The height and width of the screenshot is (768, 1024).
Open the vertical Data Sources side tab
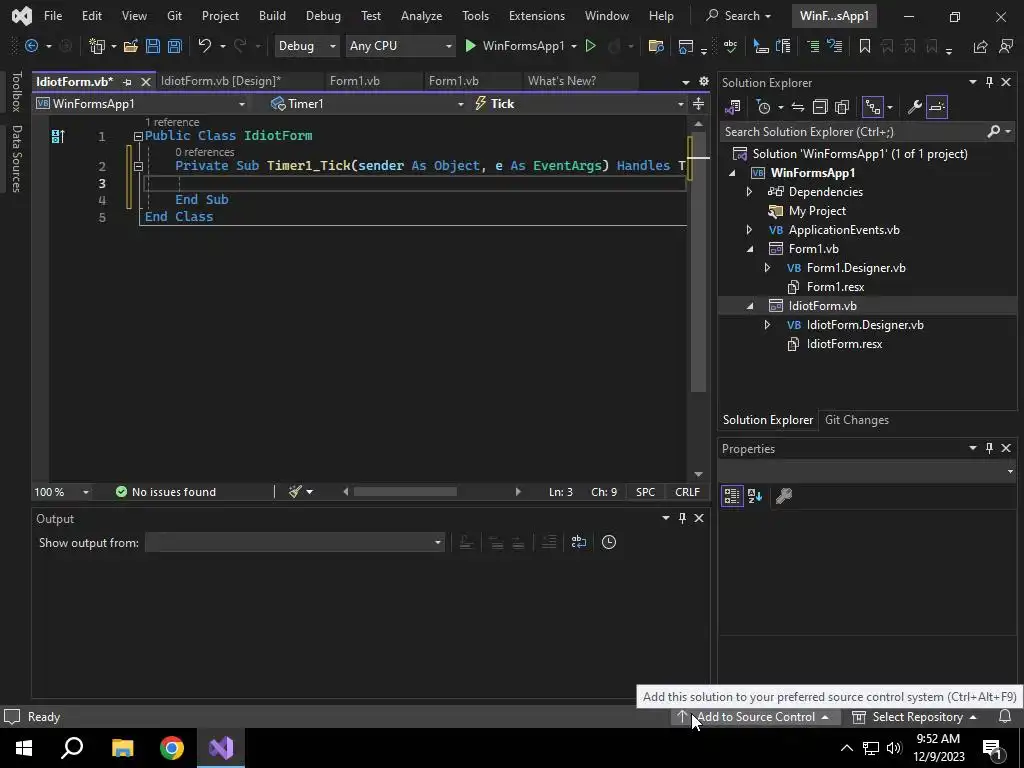tap(17, 159)
